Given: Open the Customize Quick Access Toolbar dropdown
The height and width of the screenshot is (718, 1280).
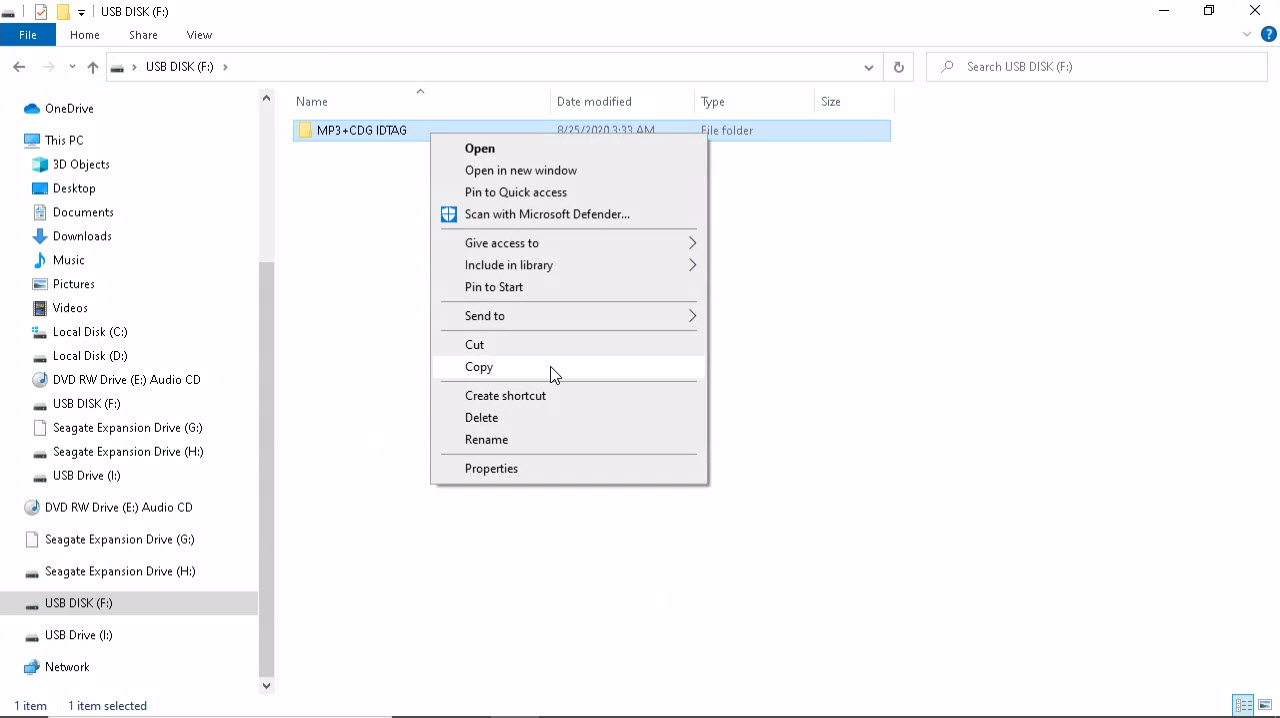Looking at the screenshot, I should coord(81,12).
